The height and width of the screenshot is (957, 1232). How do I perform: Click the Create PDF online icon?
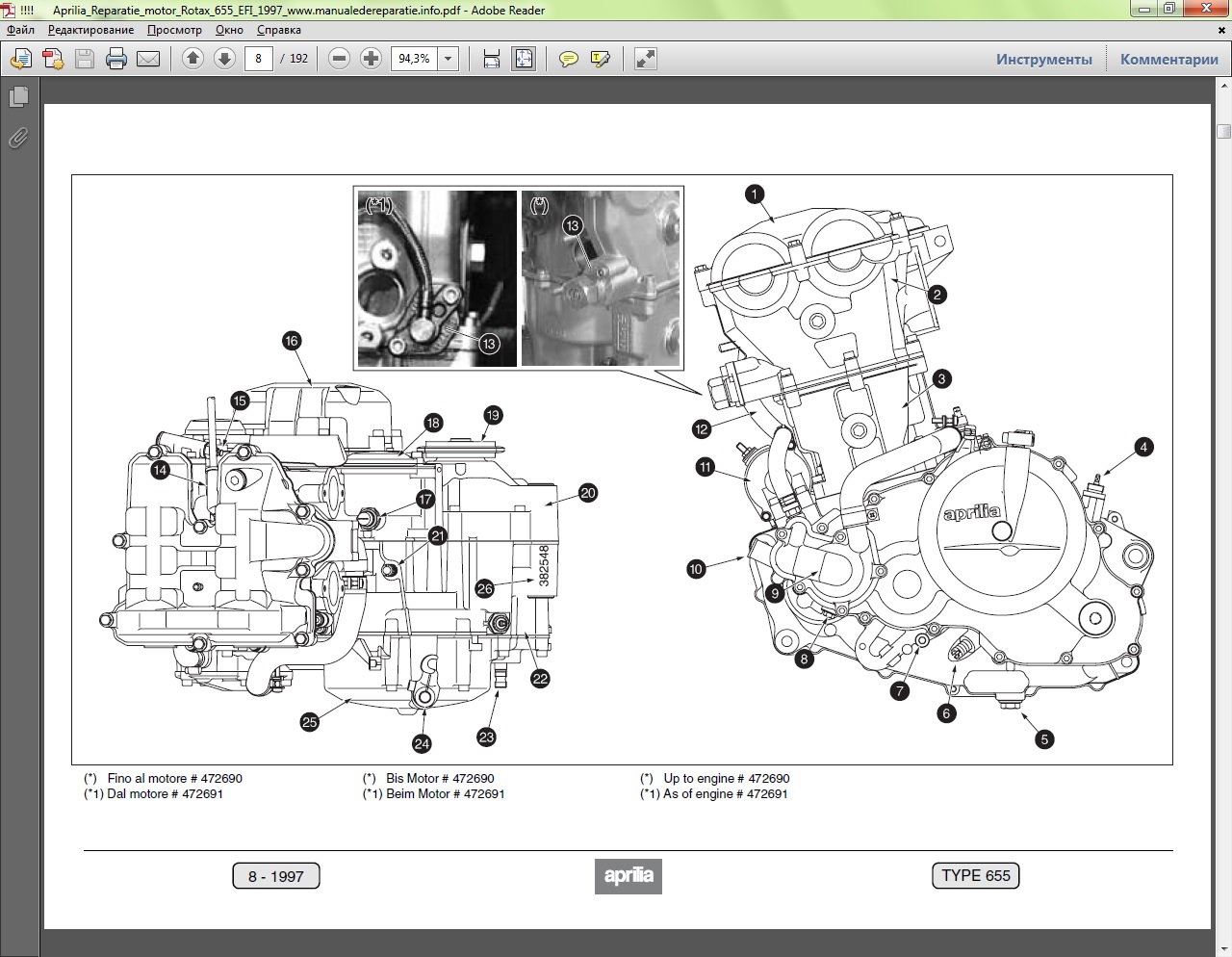click(x=53, y=59)
